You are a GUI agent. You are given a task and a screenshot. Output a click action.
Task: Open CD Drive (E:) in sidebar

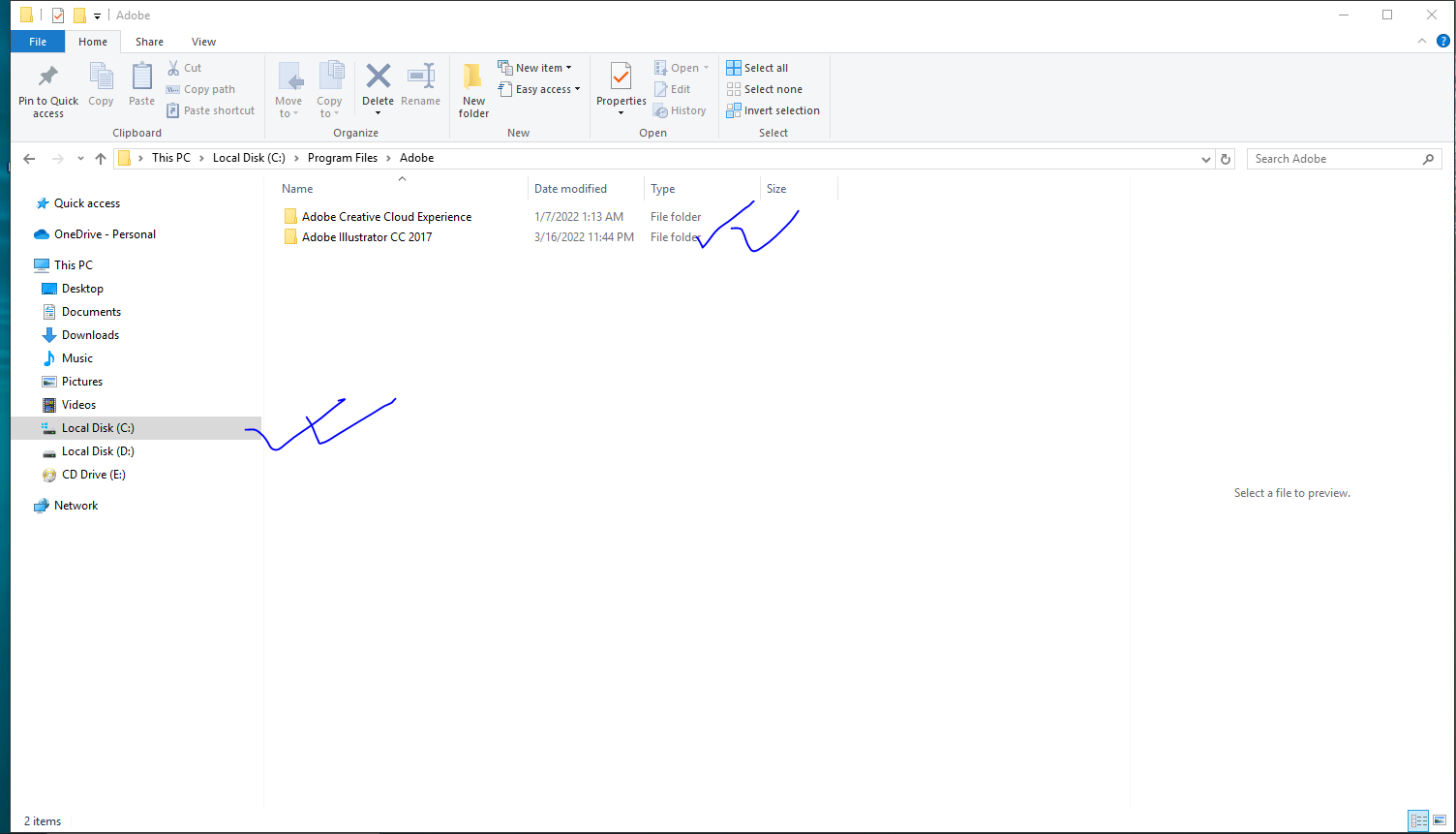(x=93, y=475)
